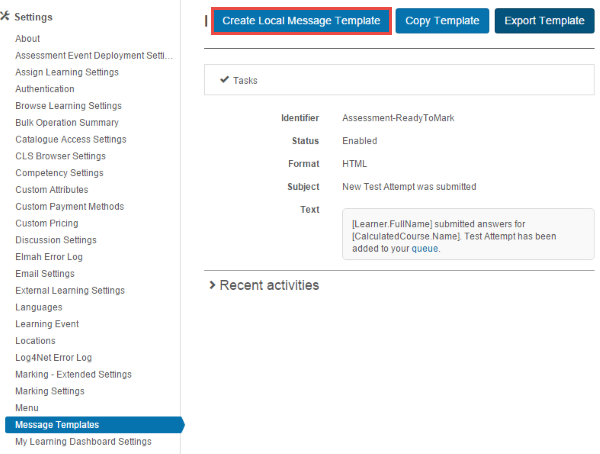The width and height of the screenshot is (600, 454).
Task: Select Authentication from the sidebar
Action: pyautogui.click(x=44, y=89)
